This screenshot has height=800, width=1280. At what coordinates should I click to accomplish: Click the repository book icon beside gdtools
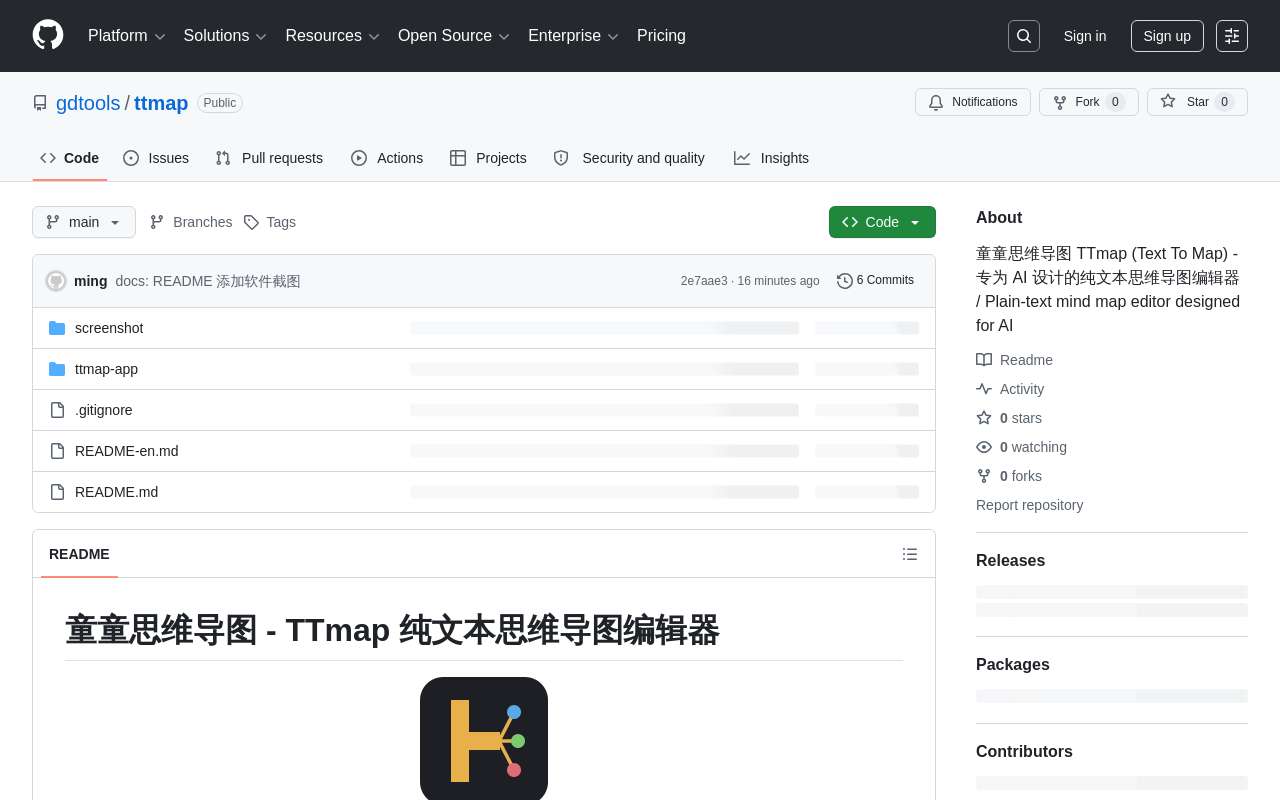40,103
